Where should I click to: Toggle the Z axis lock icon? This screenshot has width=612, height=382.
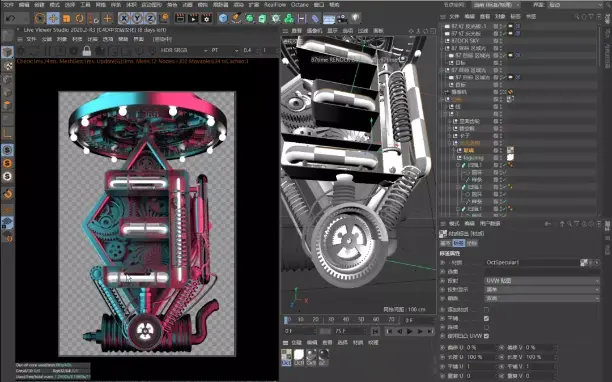click(151, 18)
